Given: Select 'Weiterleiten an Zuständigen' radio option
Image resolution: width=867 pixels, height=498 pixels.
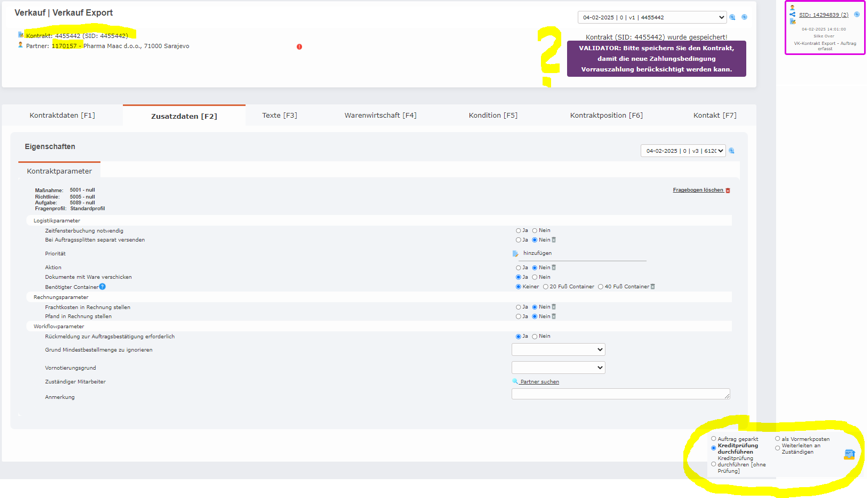Looking at the screenshot, I should 778,447.
